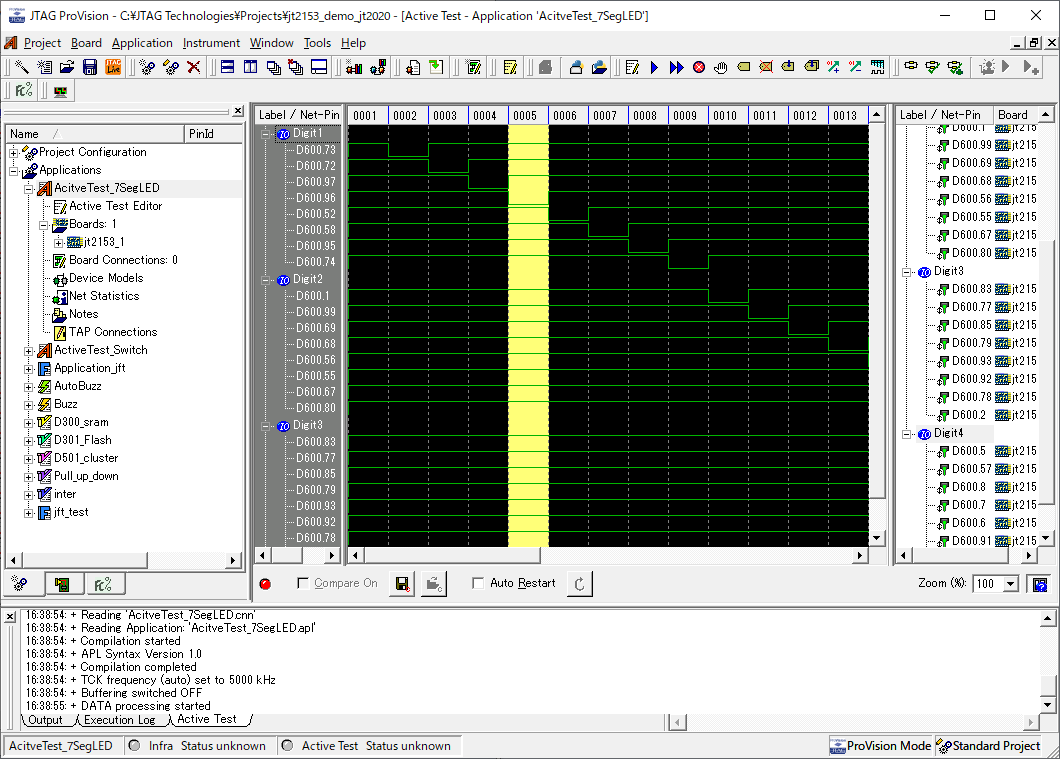Expand ActiveTest_Switch tree node

point(28,351)
